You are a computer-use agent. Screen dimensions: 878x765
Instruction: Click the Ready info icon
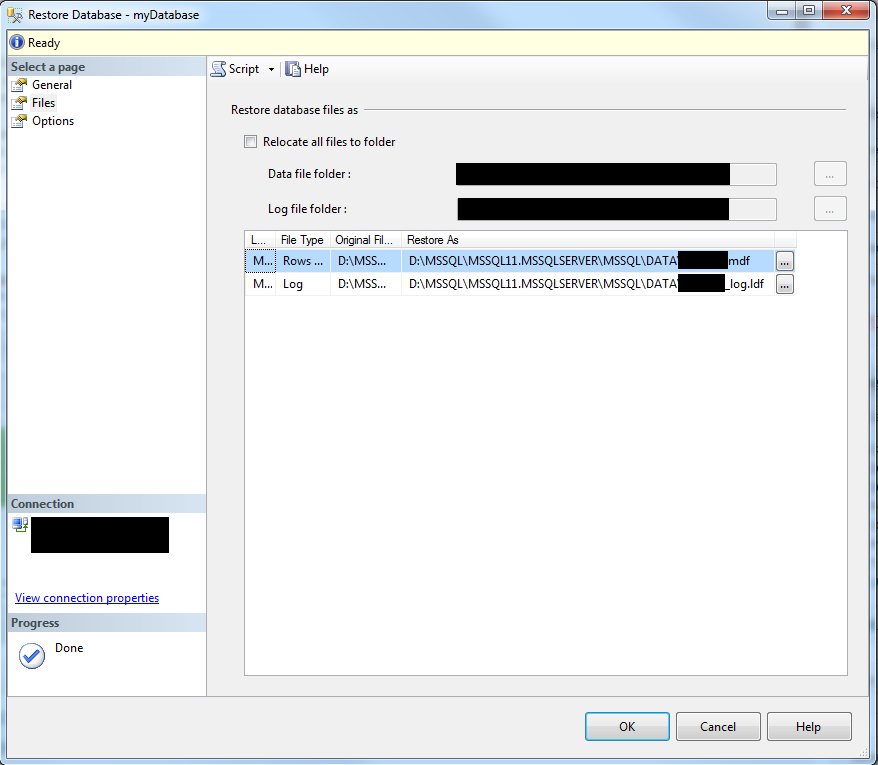coord(17,43)
